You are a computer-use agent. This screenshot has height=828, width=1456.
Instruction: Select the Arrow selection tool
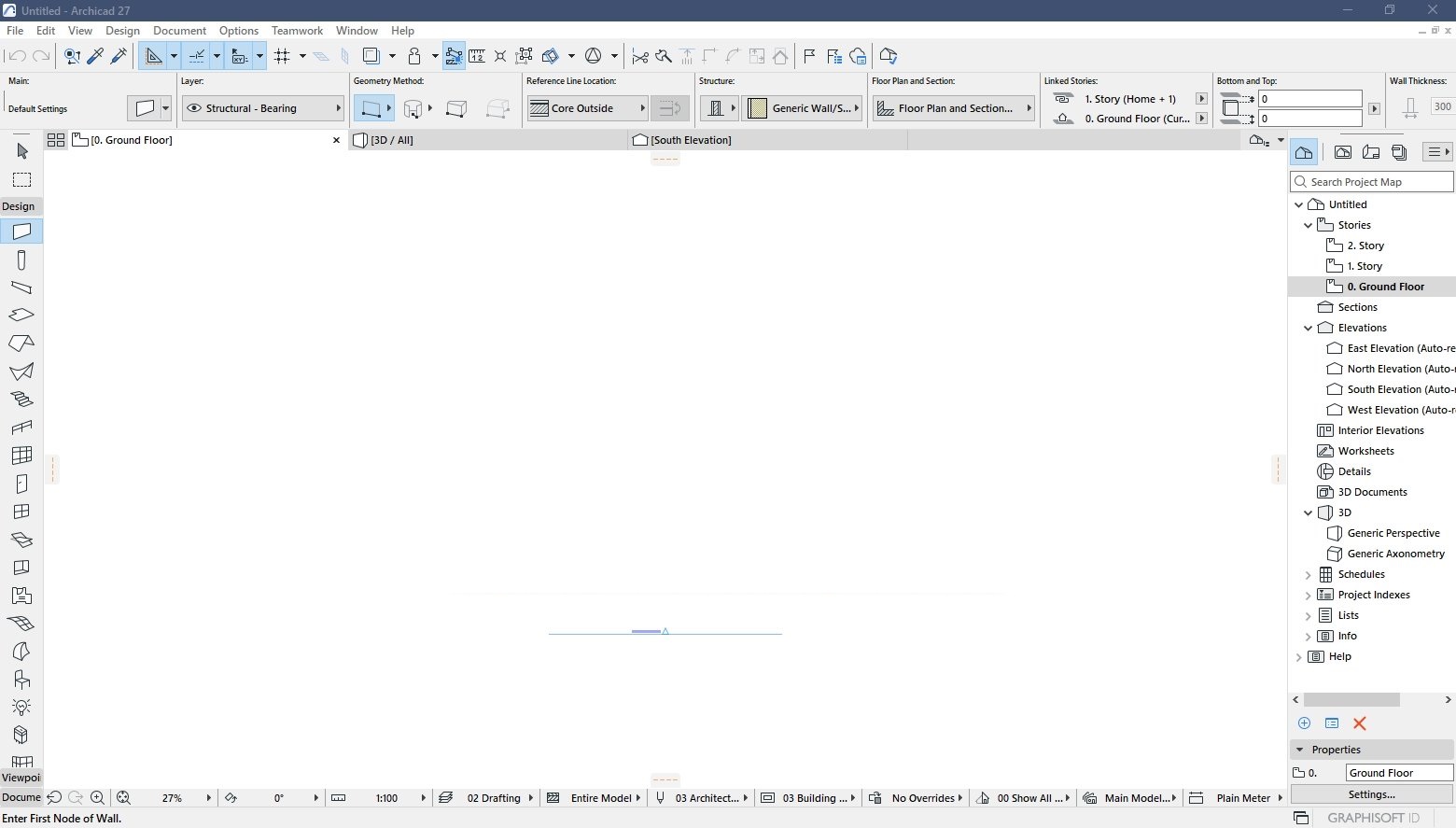21,151
